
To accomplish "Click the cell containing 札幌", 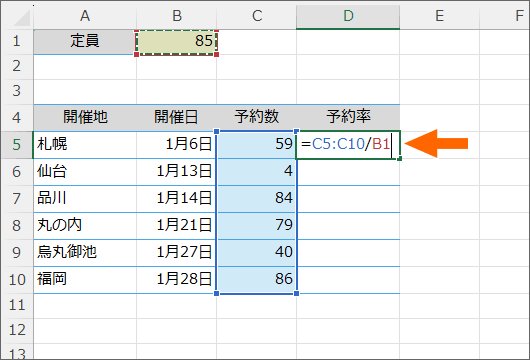I will [x=85, y=145].
